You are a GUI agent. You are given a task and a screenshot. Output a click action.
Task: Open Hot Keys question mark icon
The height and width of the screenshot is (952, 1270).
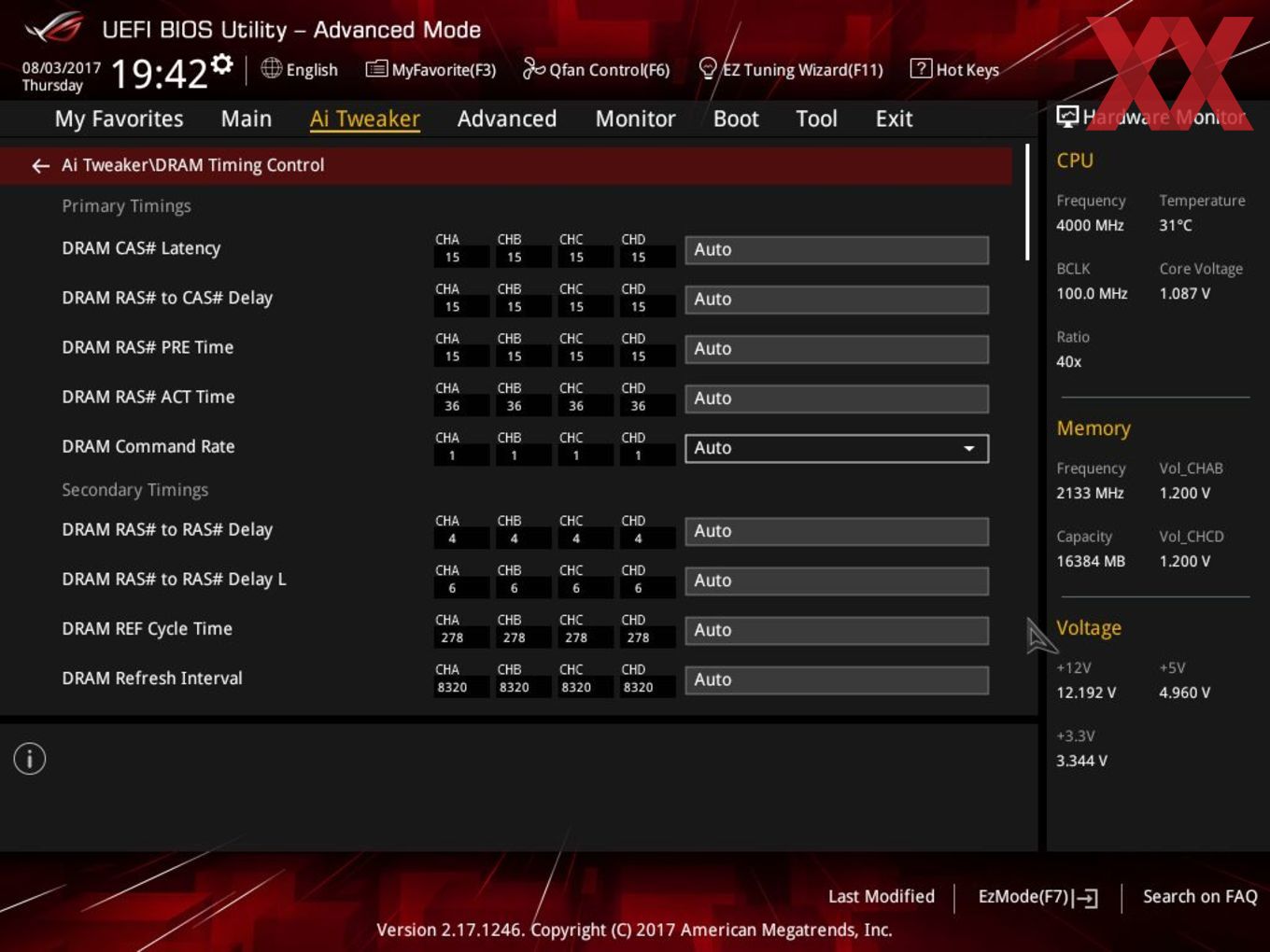(x=921, y=68)
